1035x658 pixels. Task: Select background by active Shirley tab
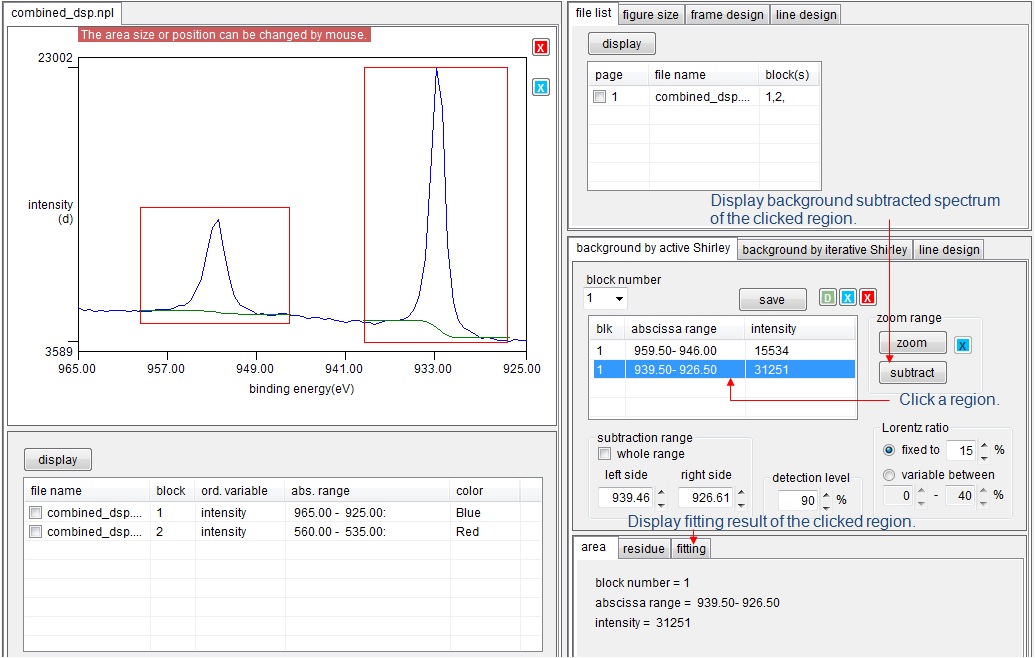(653, 247)
